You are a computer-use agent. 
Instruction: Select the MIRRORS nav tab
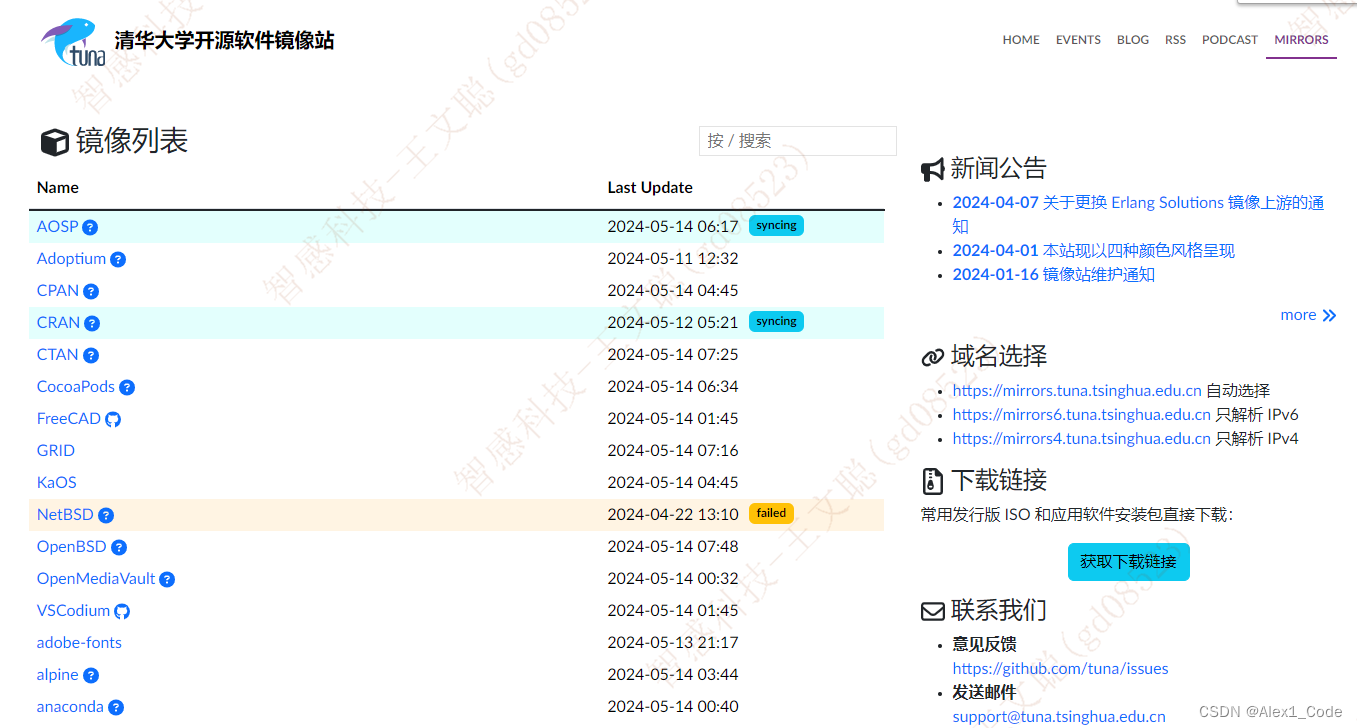pyautogui.click(x=1301, y=40)
